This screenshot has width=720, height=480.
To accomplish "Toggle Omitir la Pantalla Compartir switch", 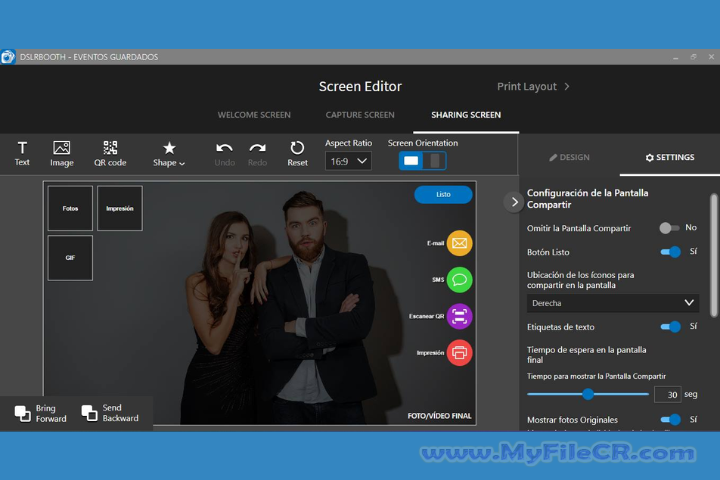I will (669, 228).
